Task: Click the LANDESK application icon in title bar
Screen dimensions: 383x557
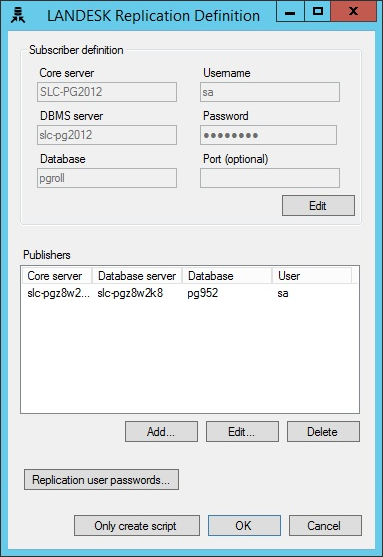Action: point(18,16)
